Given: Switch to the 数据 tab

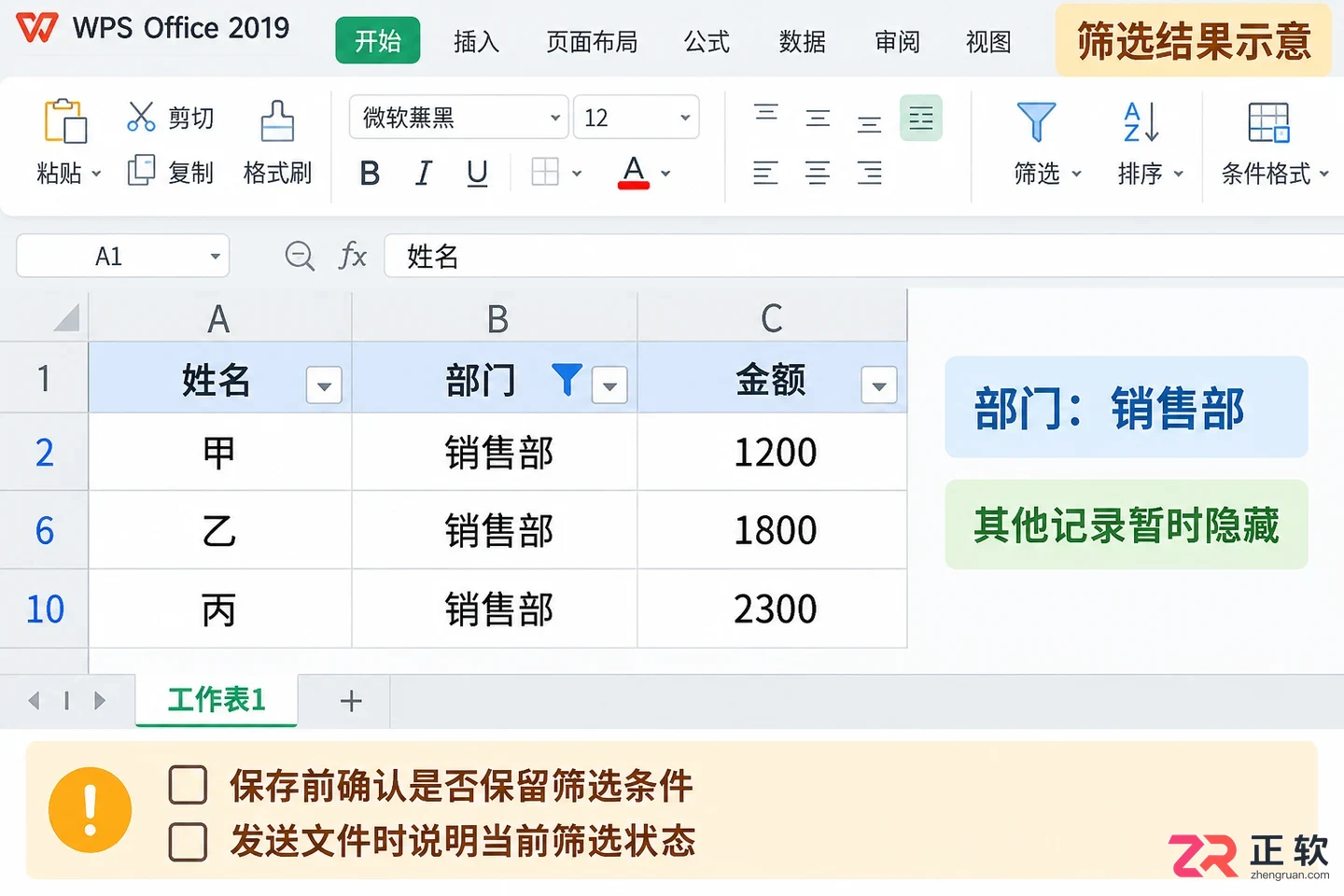Looking at the screenshot, I should click(x=802, y=42).
